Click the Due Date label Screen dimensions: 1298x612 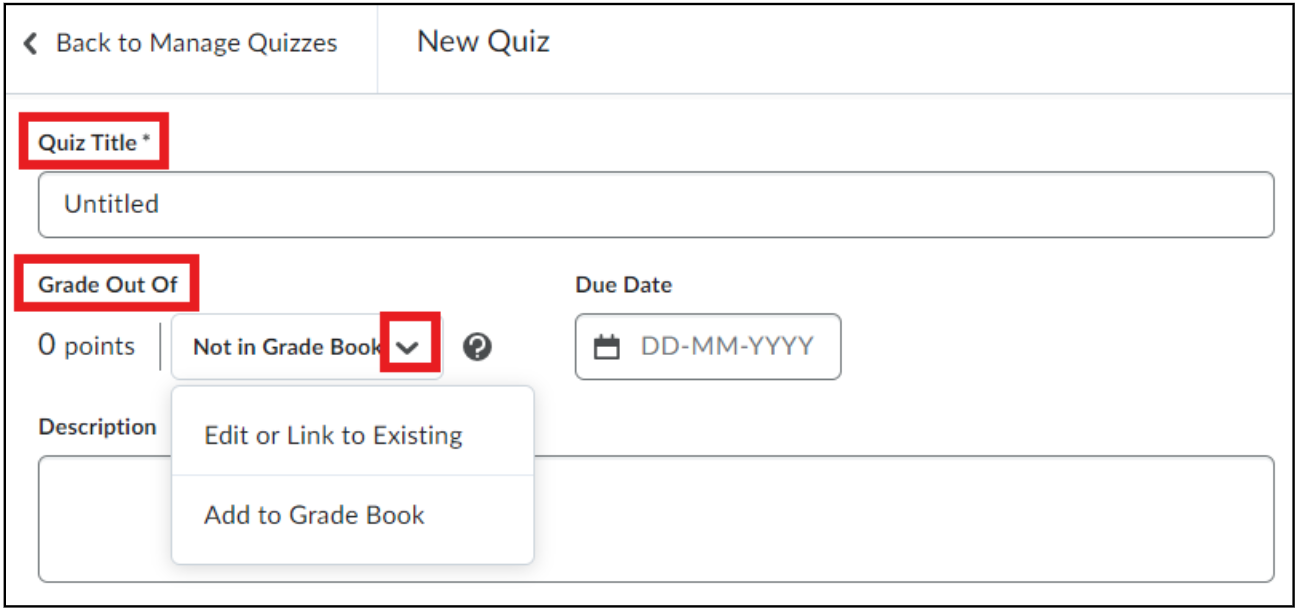pos(624,285)
